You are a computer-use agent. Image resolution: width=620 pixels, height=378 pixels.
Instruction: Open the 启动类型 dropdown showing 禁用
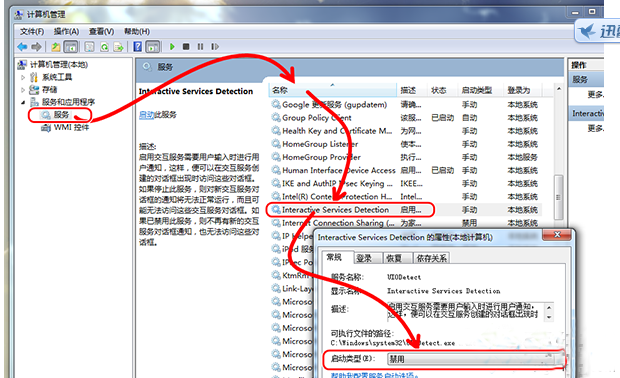pos(476,359)
